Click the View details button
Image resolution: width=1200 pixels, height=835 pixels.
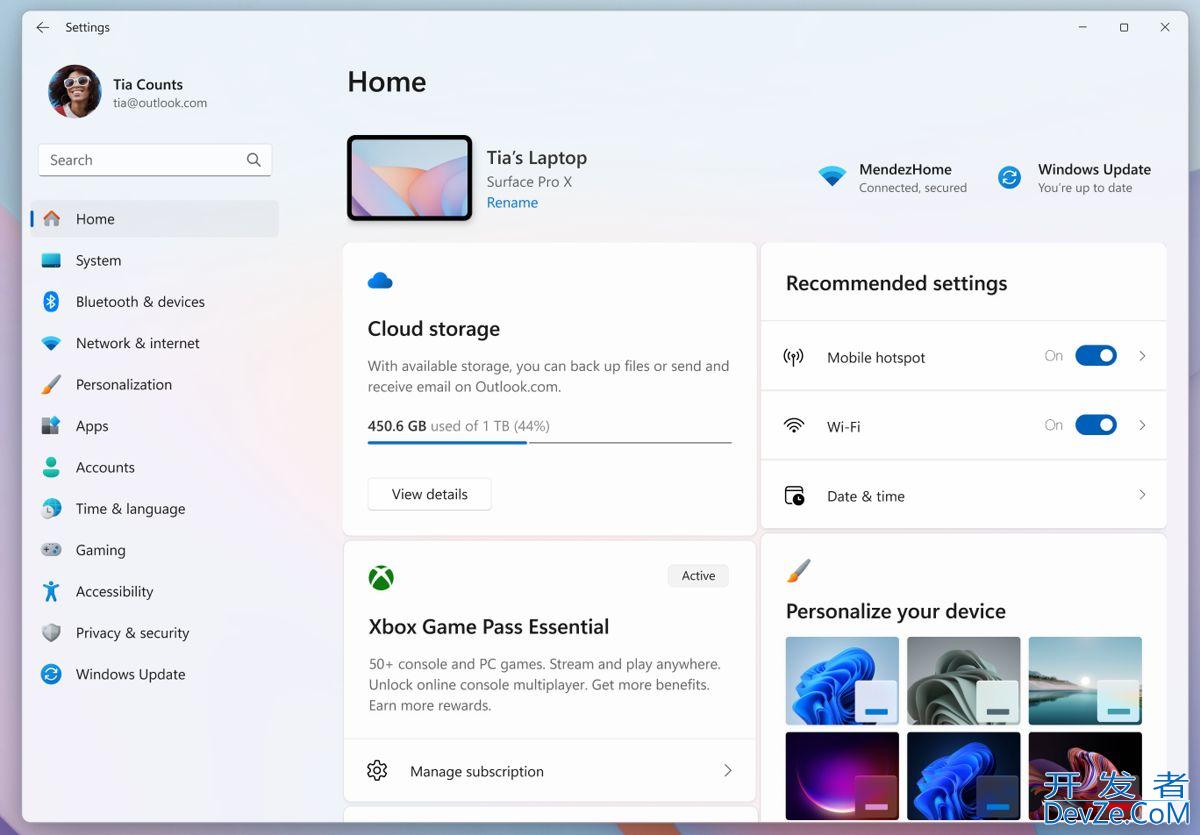429,494
